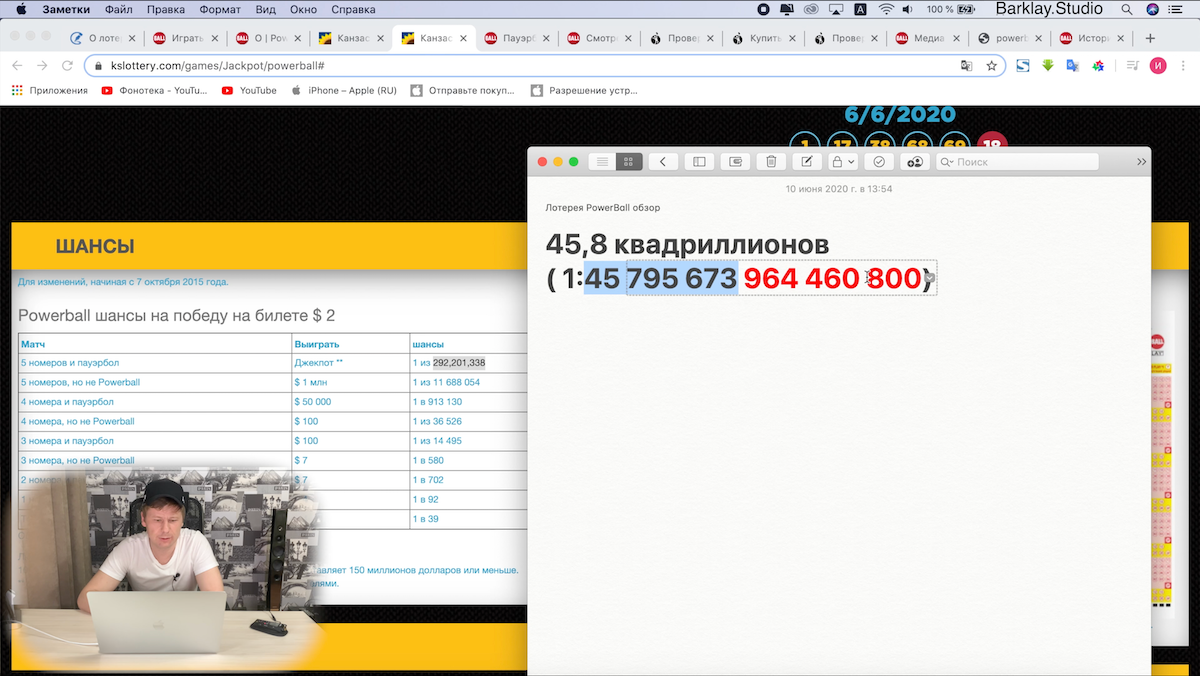Expand the Notes toolbar overflow chevrons

(x=1142, y=162)
